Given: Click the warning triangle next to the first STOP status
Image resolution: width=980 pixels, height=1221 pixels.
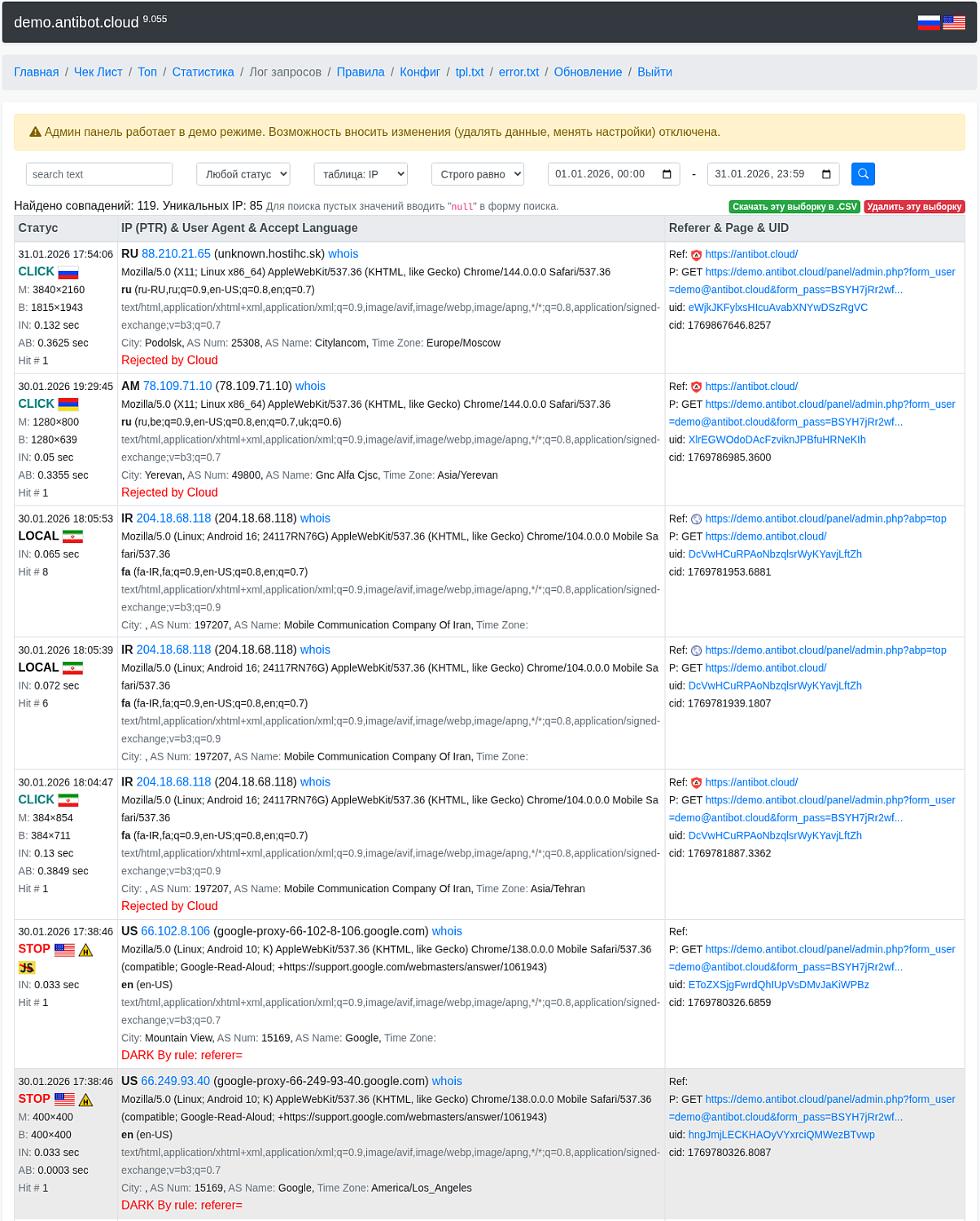Looking at the screenshot, I should 86,950.
